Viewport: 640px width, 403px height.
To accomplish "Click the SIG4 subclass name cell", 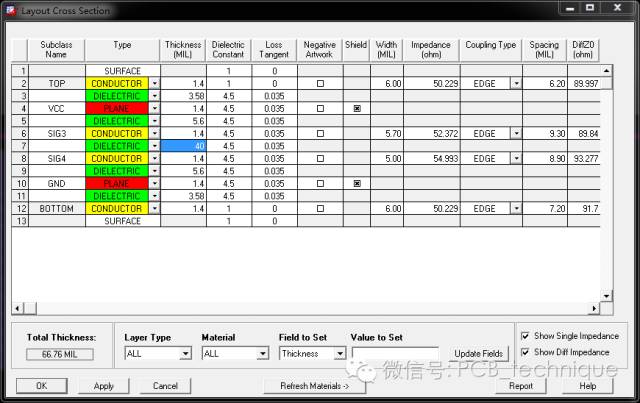I will 57,158.
